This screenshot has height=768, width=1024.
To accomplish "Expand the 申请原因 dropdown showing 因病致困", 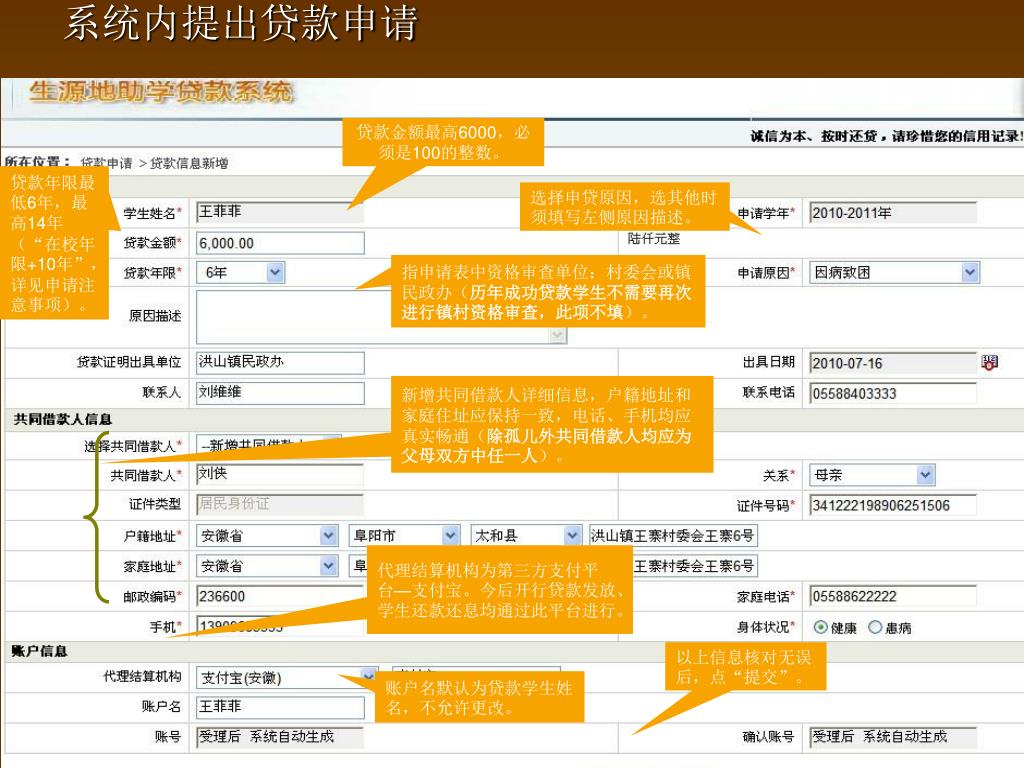I will click(969, 272).
